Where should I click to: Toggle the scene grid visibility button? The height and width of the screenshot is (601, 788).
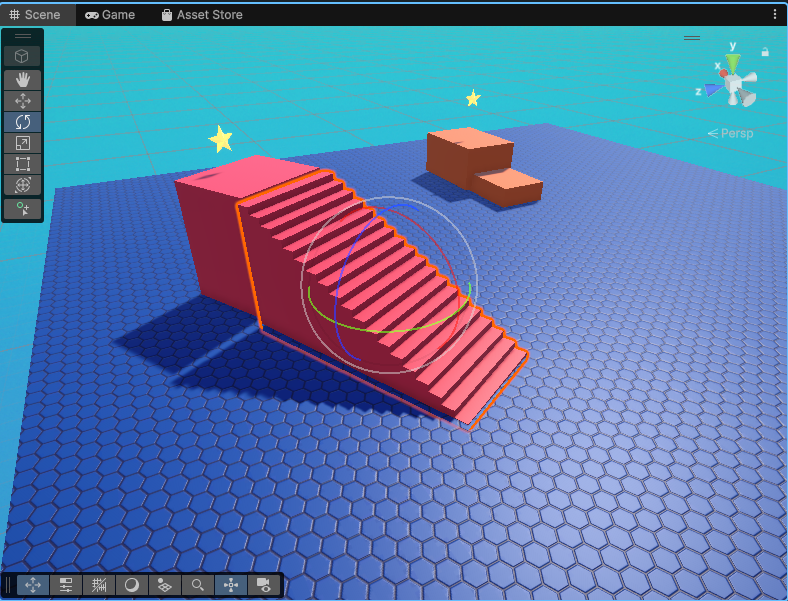click(165, 585)
